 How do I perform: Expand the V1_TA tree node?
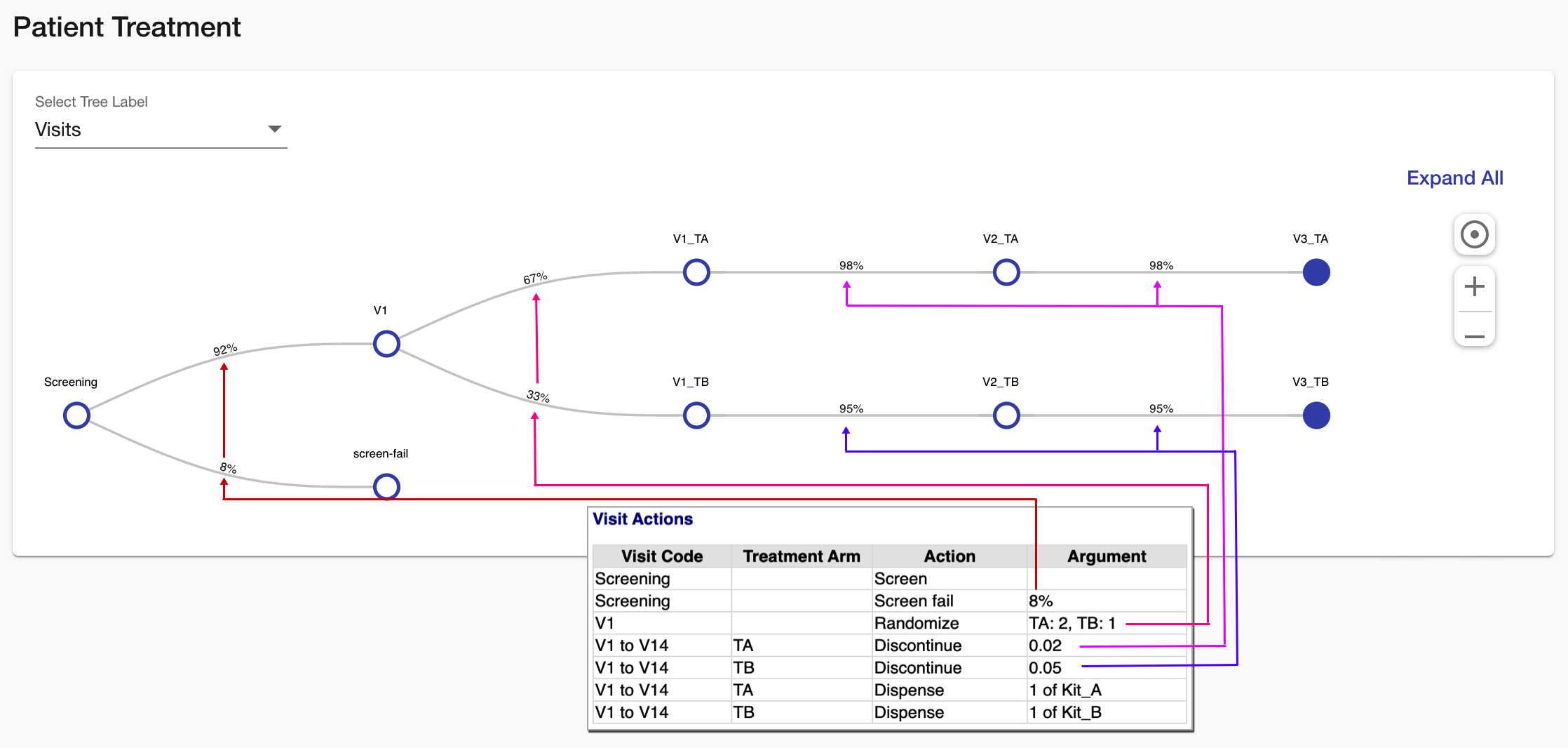coord(696,272)
